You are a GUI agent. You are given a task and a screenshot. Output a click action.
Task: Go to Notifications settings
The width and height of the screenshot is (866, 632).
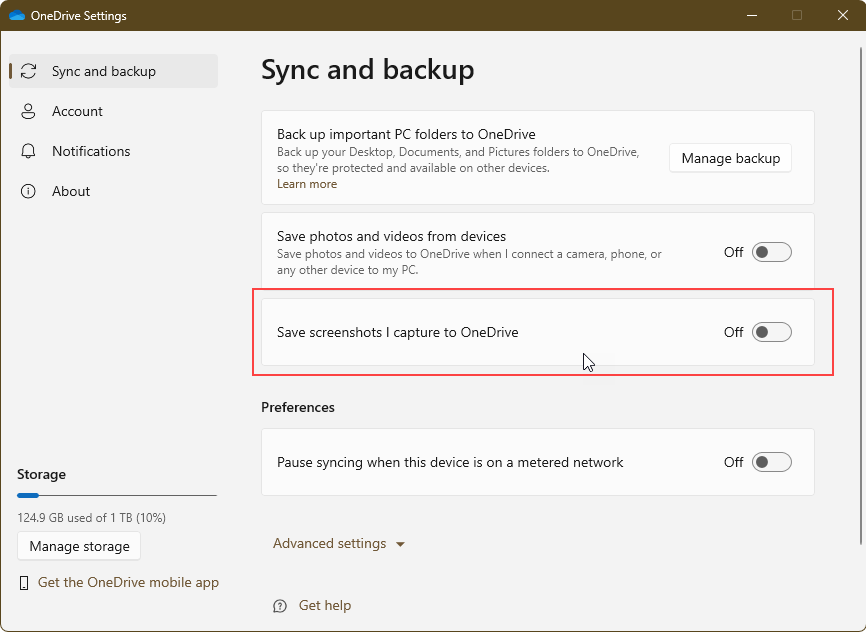pyautogui.click(x=114, y=151)
